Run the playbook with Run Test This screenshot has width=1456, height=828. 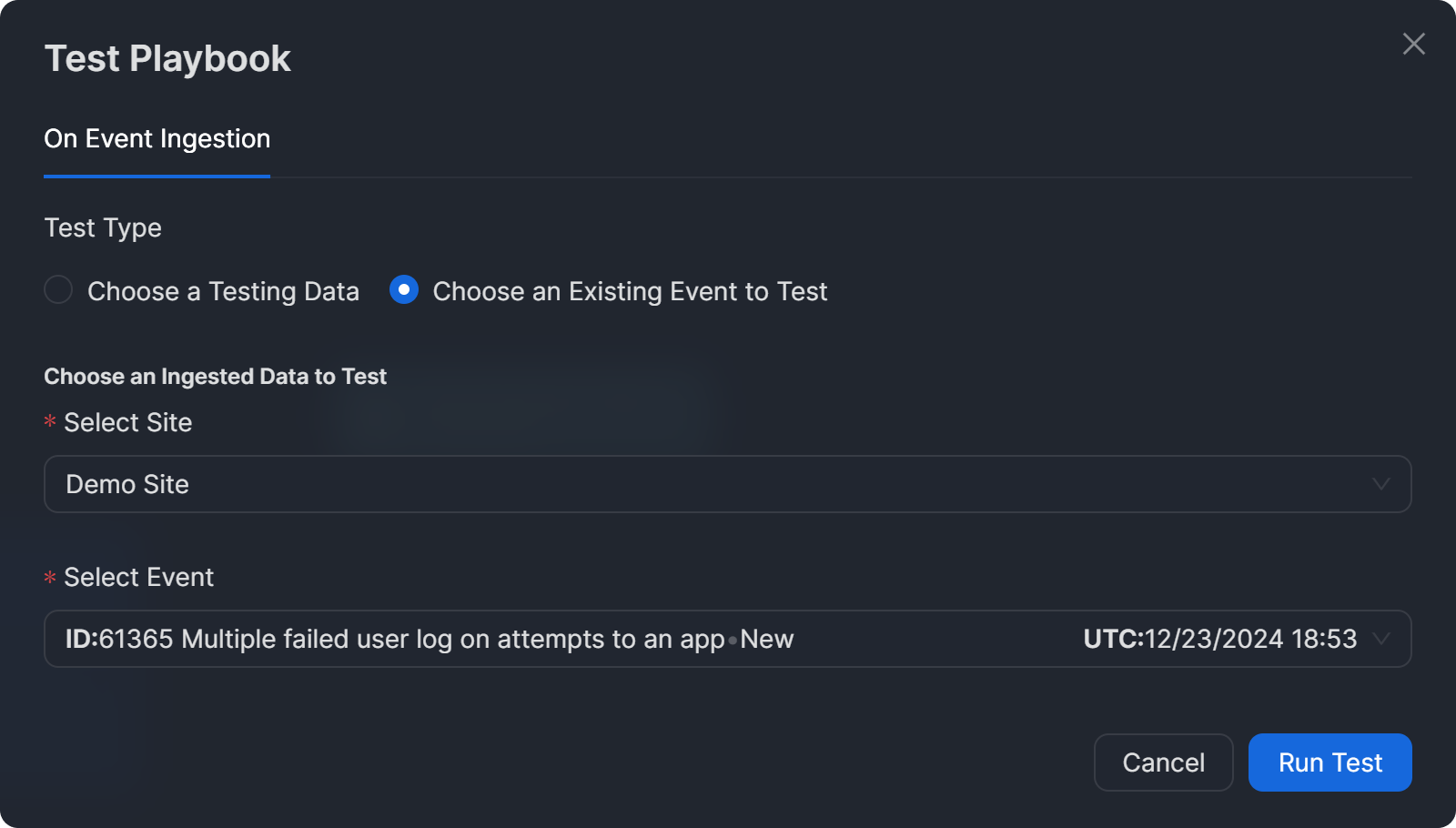pyautogui.click(x=1330, y=762)
